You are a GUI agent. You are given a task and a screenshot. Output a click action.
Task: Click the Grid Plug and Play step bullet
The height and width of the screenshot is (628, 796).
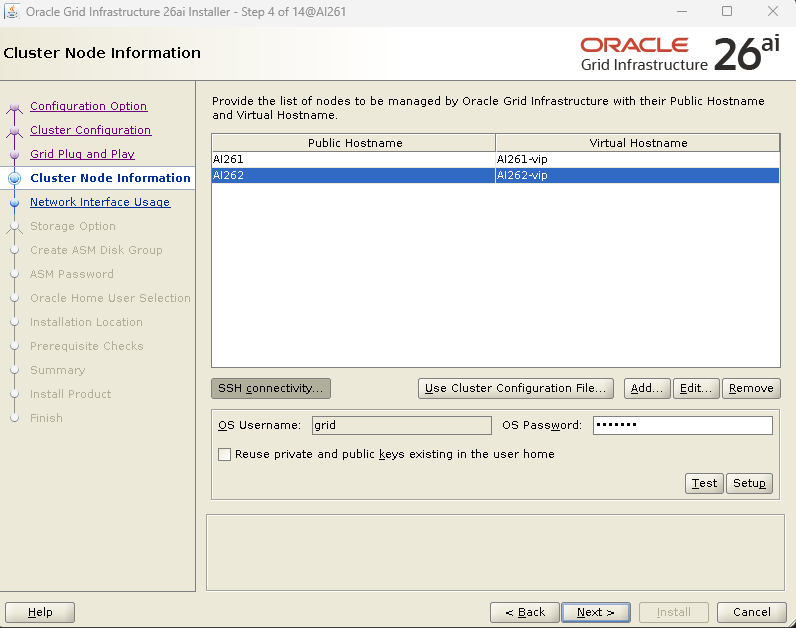14,155
